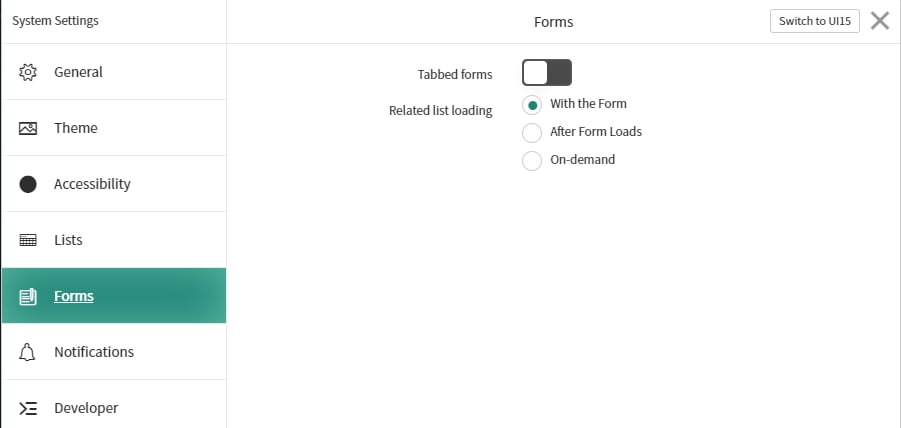The height and width of the screenshot is (428, 901).
Task: Go to the Lists settings tab
Action: coord(114,240)
